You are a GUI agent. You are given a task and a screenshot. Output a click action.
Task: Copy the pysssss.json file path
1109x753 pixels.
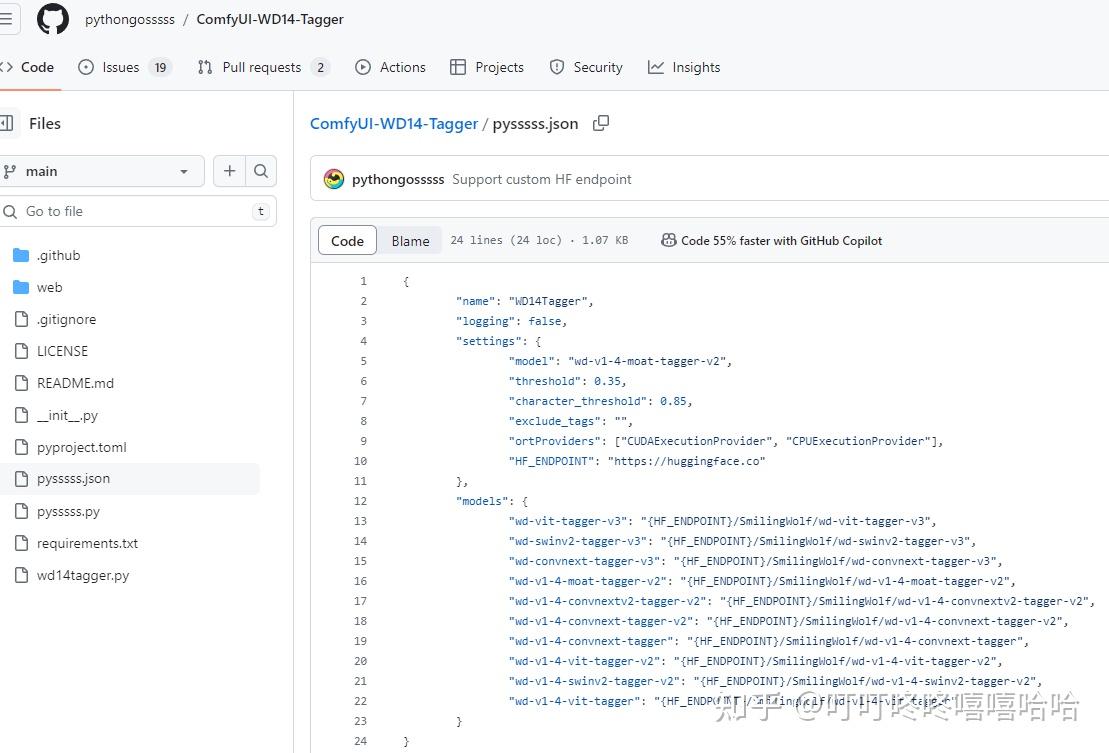pos(600,123)
